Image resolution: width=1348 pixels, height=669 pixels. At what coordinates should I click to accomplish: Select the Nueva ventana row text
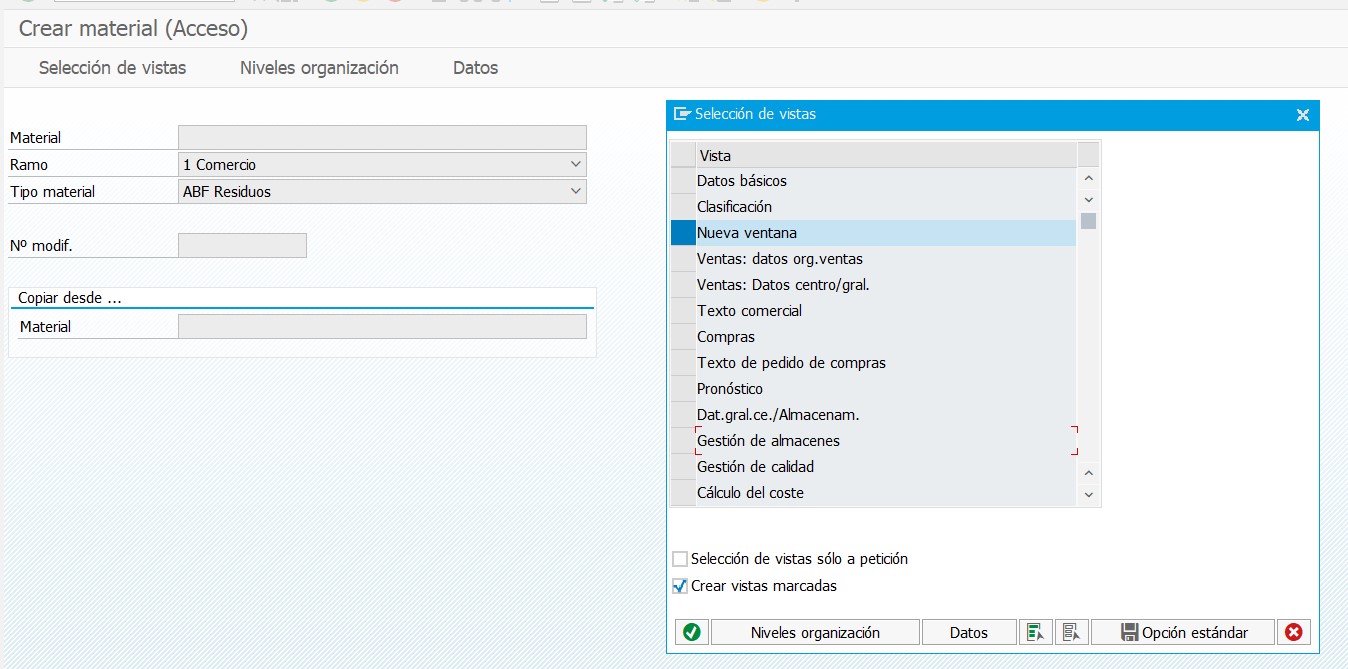(x=747, y=233)
